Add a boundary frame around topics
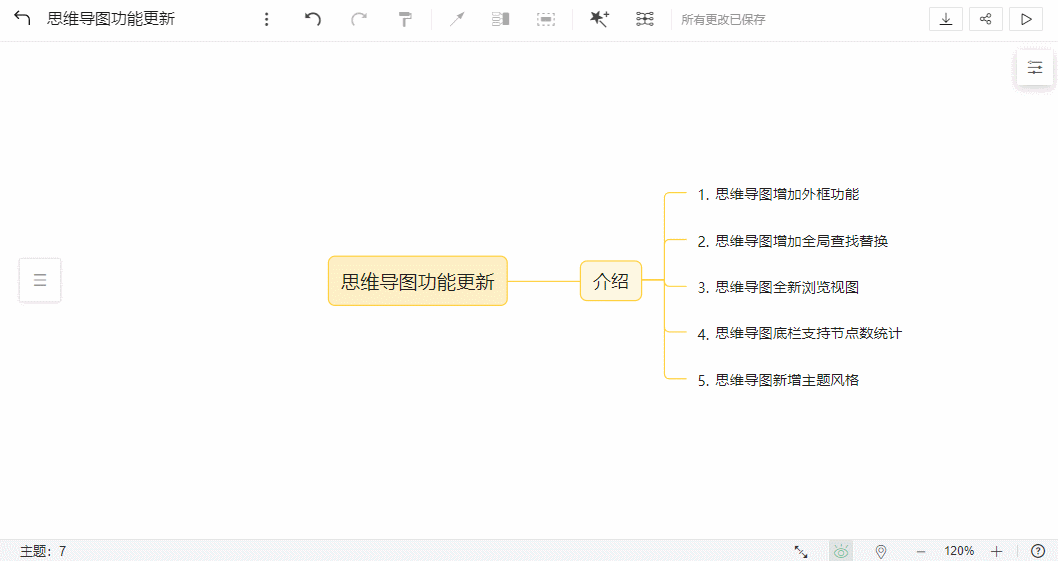 (546, 19)
